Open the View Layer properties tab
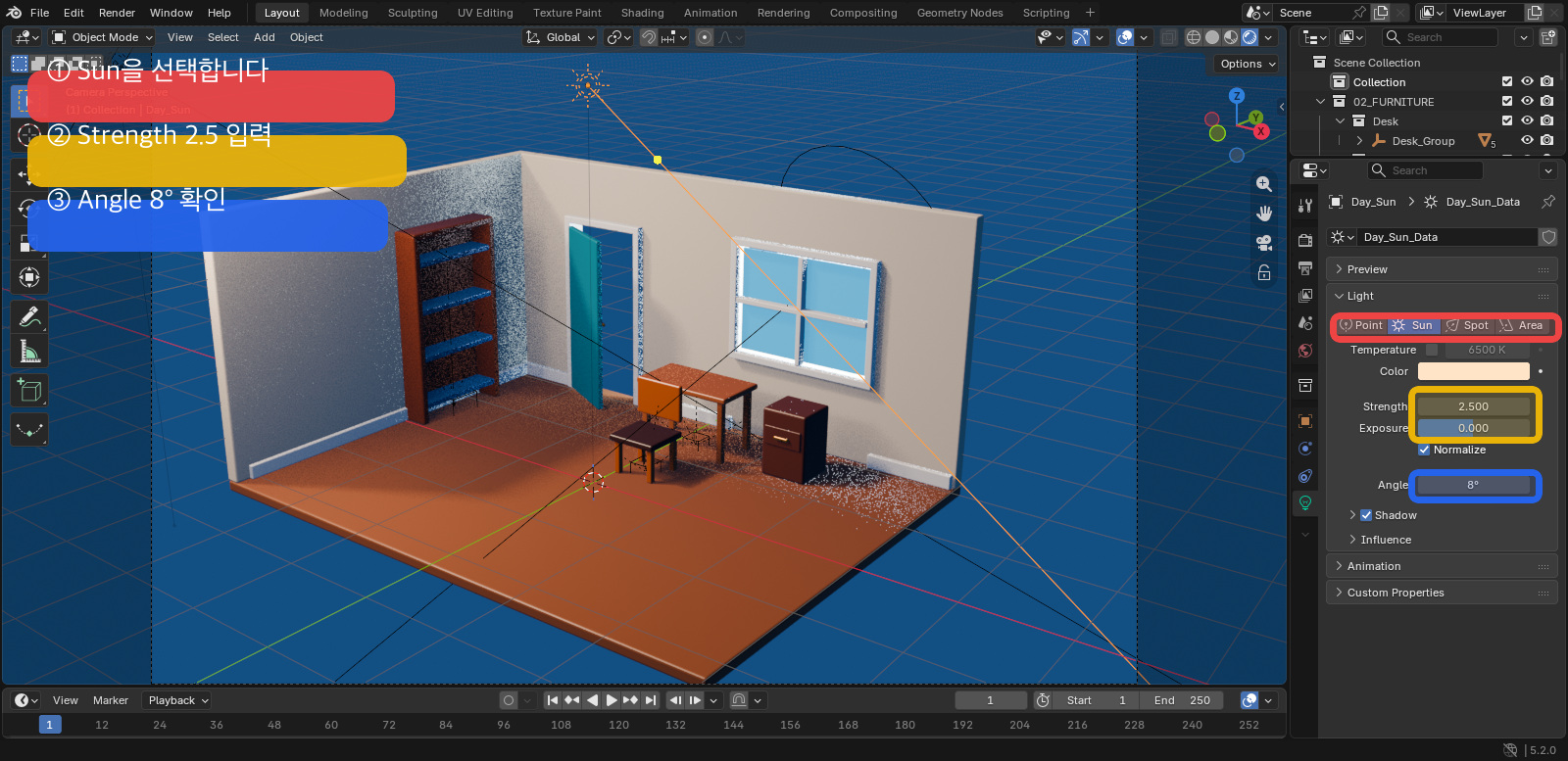This screenshot has width=1568, height=761. click(1305, 295)
